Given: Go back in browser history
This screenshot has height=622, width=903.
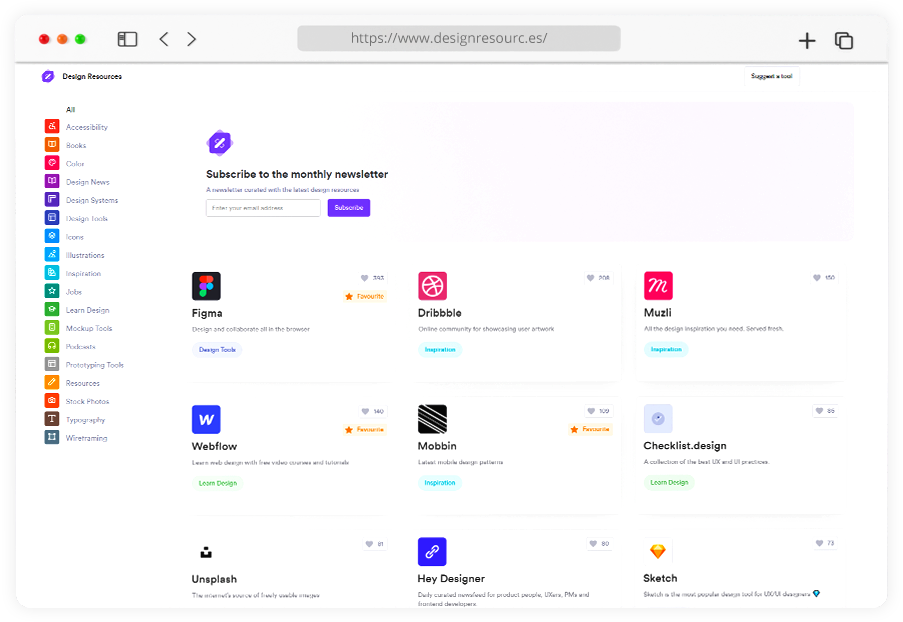Looking at the screenshot, I should (164, 39).
